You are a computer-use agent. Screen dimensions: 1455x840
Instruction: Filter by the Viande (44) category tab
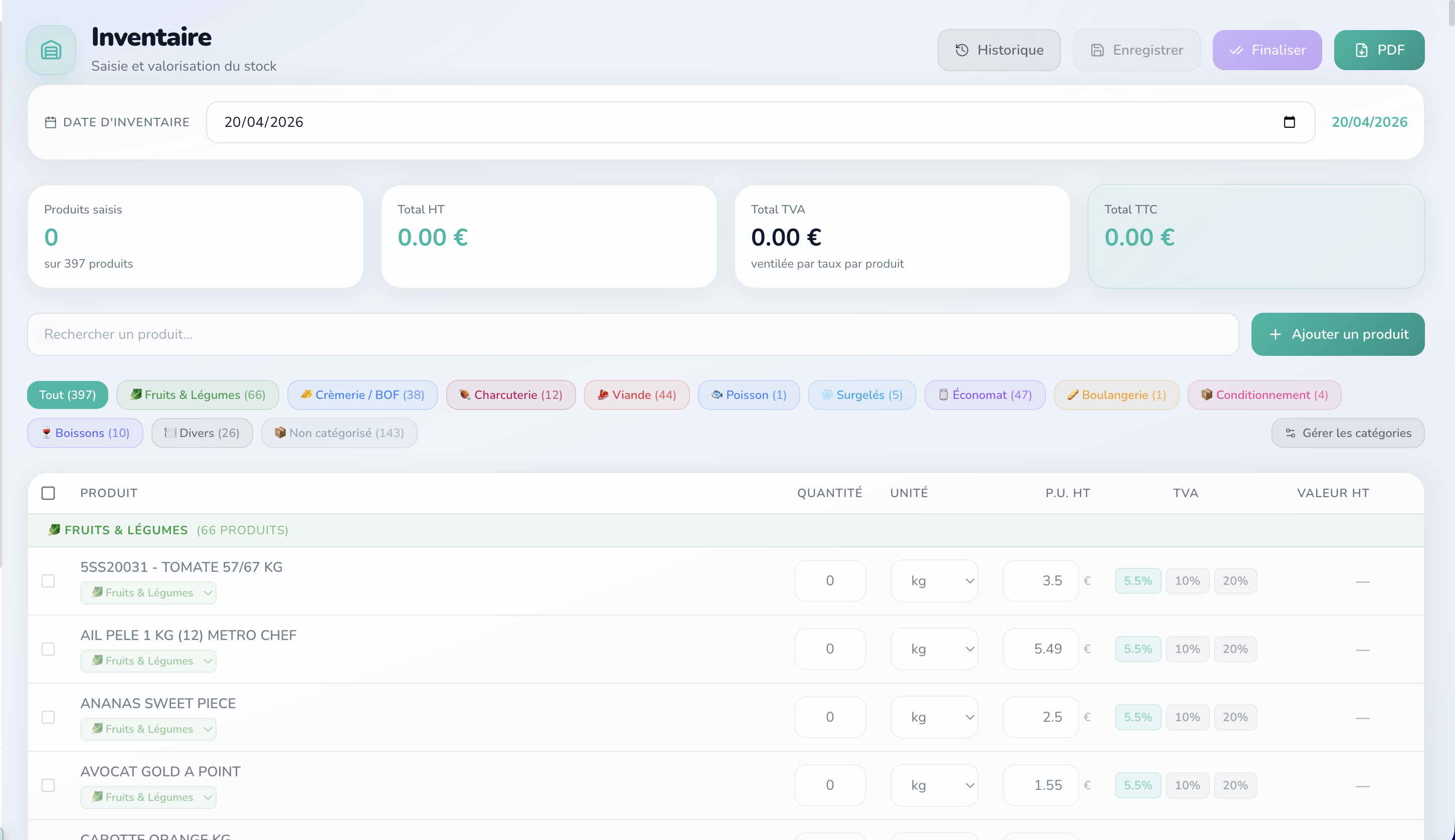637,394
